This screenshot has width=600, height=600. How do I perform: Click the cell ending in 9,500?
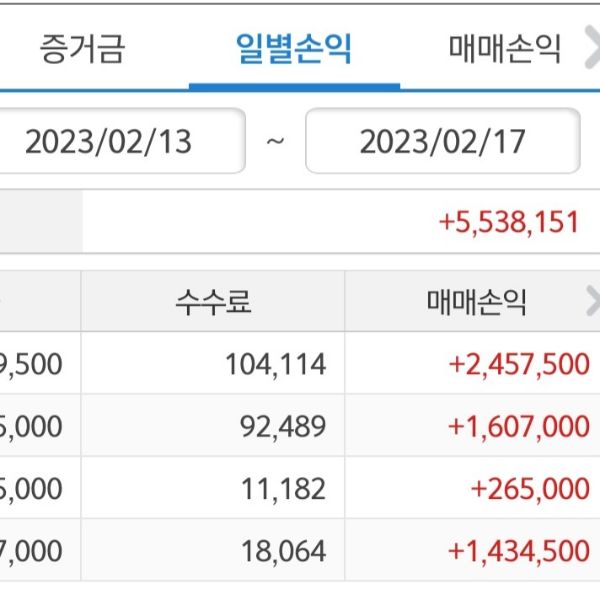(x=35, y=364)
